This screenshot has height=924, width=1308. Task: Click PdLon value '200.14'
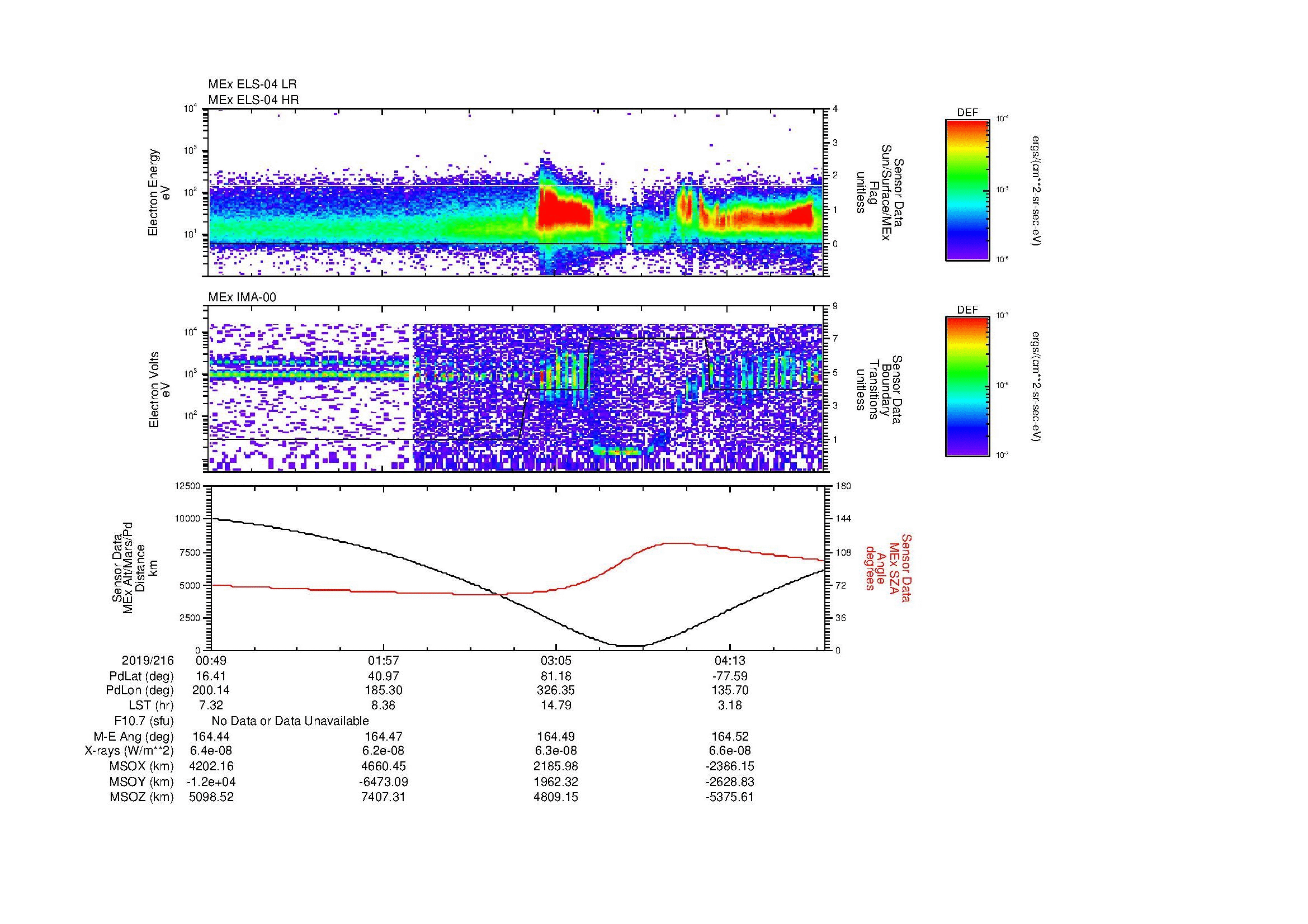(x=211, y=690)
